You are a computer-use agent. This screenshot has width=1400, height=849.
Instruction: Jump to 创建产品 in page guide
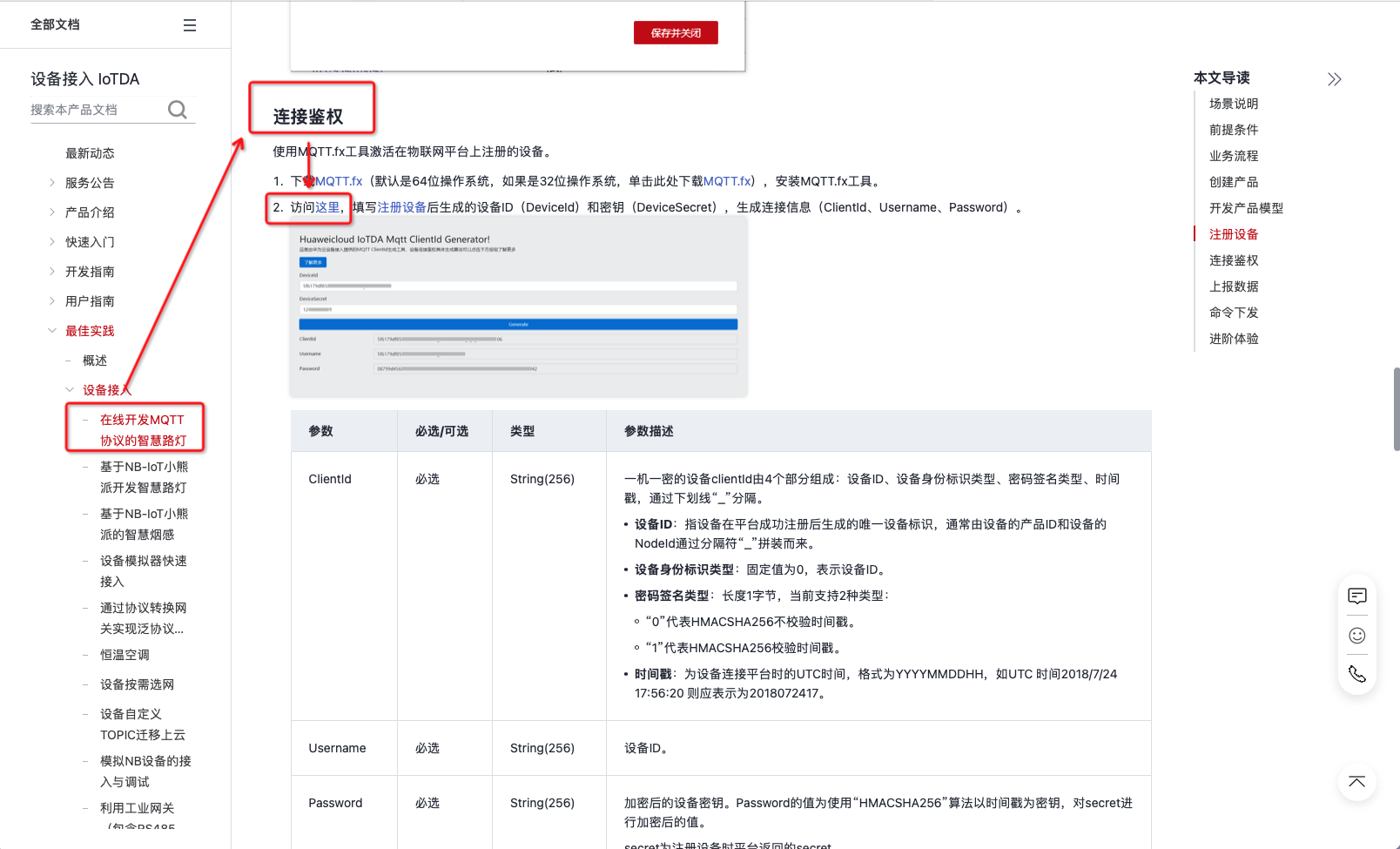[x=1234, y=182]
